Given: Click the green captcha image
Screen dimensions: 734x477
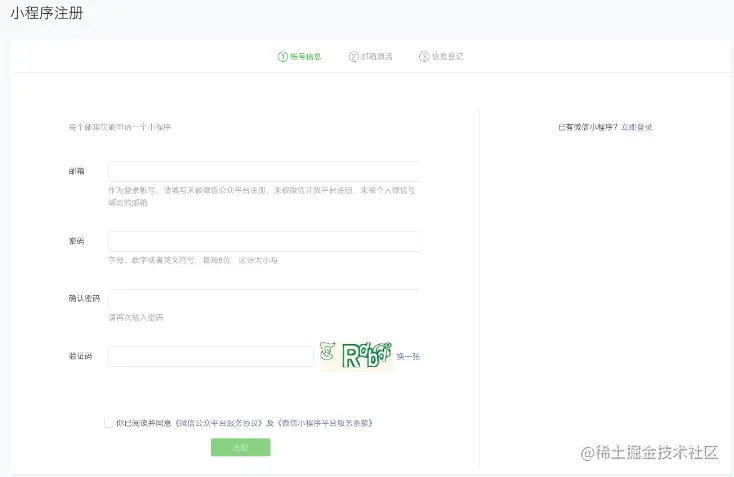Looking at the screenshot, I should point(356,356).
